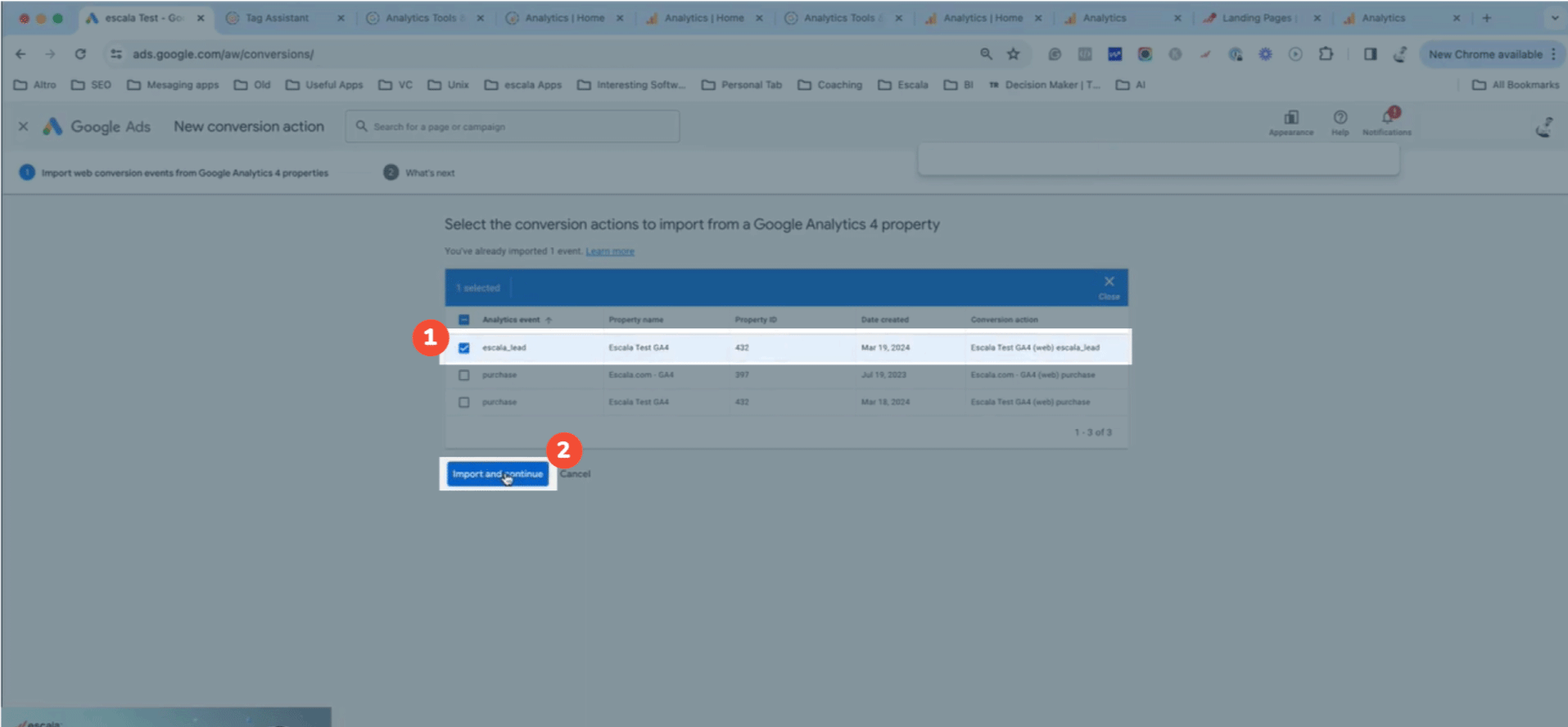Click the Date created column header
The width and height of the screenshot is (1568, 727).
(x=884, y=320)
